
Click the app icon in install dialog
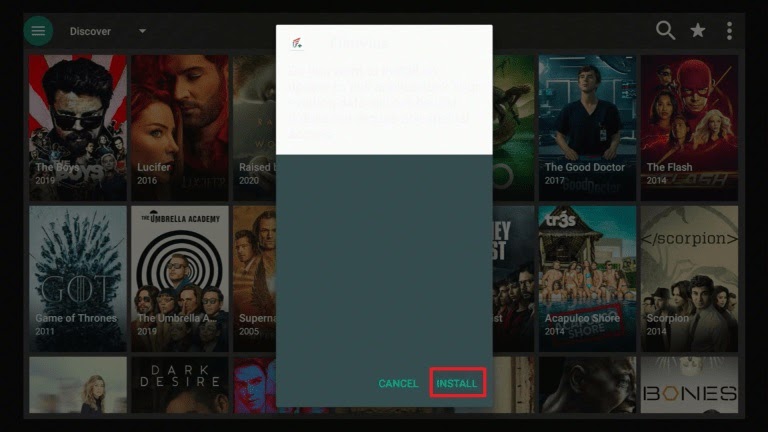pos(297,43)
